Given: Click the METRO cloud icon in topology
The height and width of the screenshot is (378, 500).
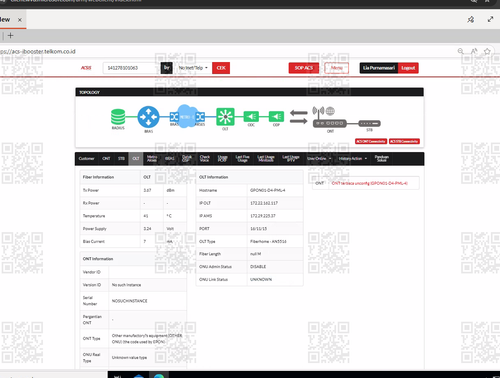Looking at the screenshot, I should click(x=187, y=116).
